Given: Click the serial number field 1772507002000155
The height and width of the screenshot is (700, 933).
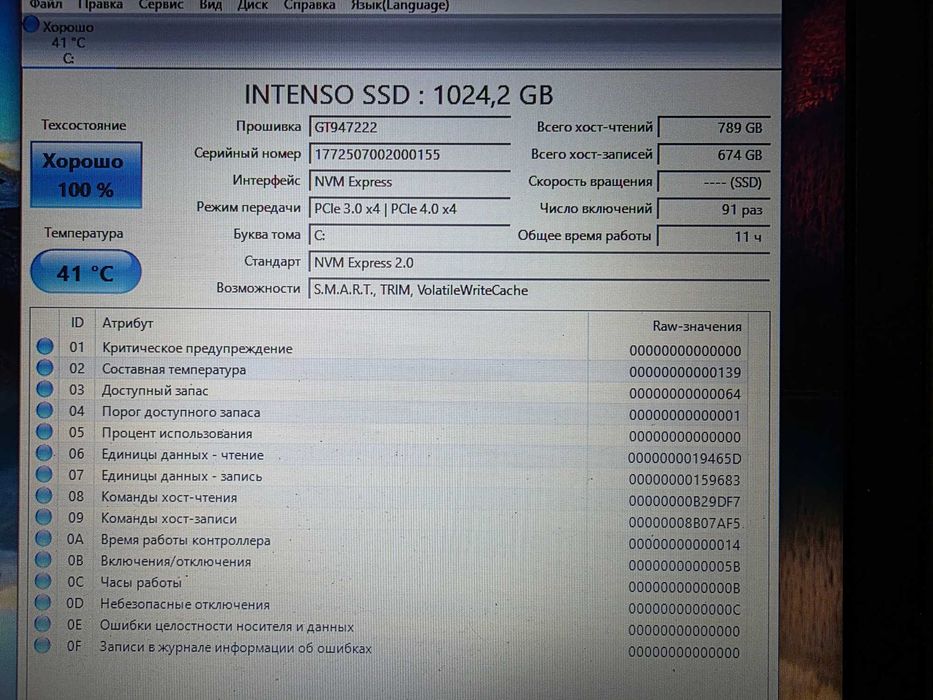Looking at the screenshot, I should click(x=409, y=155).
